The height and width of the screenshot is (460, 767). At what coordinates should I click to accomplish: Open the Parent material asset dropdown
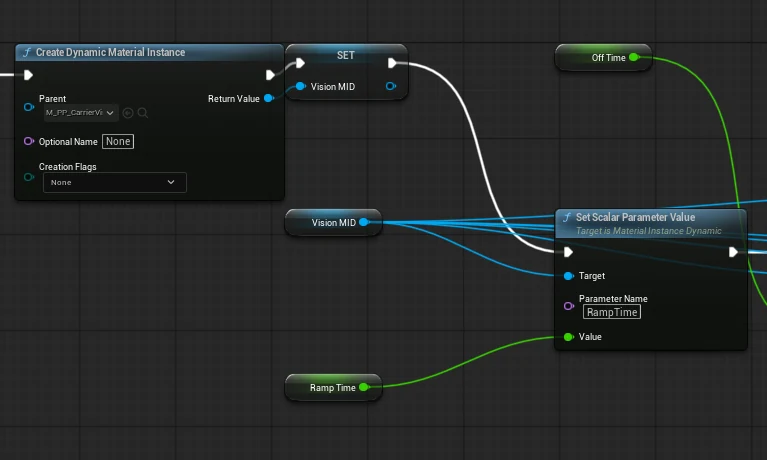coord(81,113)
